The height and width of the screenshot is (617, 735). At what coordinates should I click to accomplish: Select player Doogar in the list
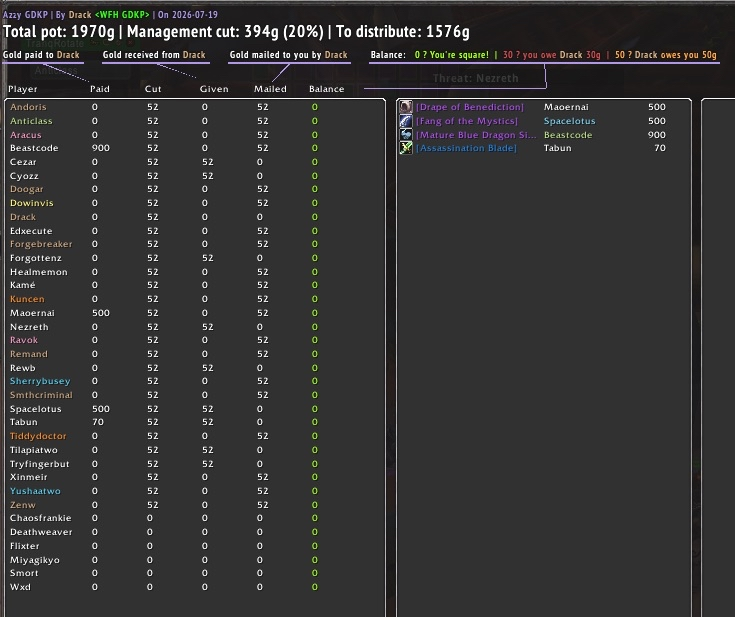point(26,189)
